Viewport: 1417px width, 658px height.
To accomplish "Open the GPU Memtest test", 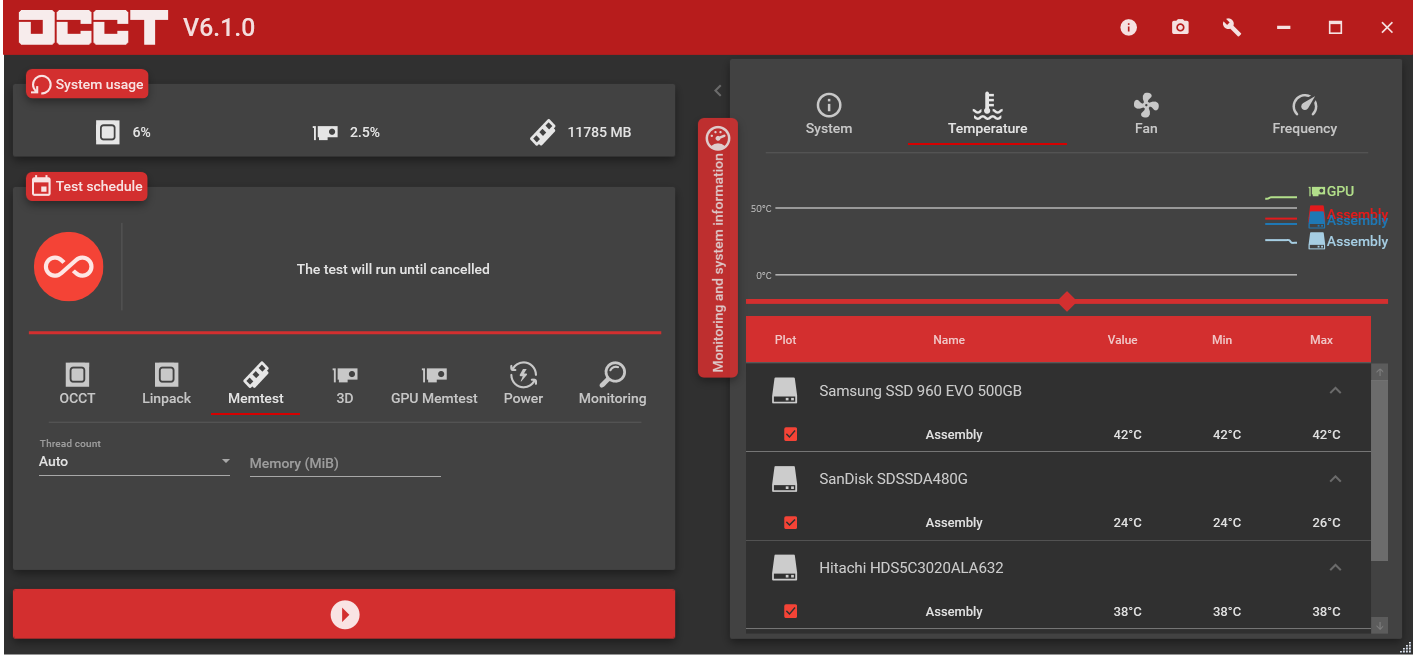I will 434,383.
